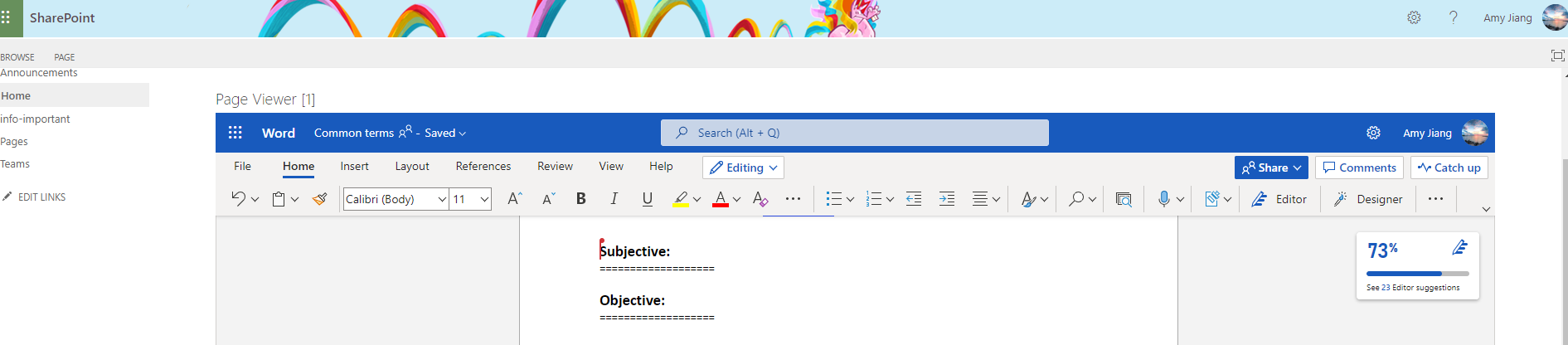The width and height of the screenshot is (1568, 345).
Task: Open the Editor pane button
Action: pyautogui.click(x=1279, y=199)
